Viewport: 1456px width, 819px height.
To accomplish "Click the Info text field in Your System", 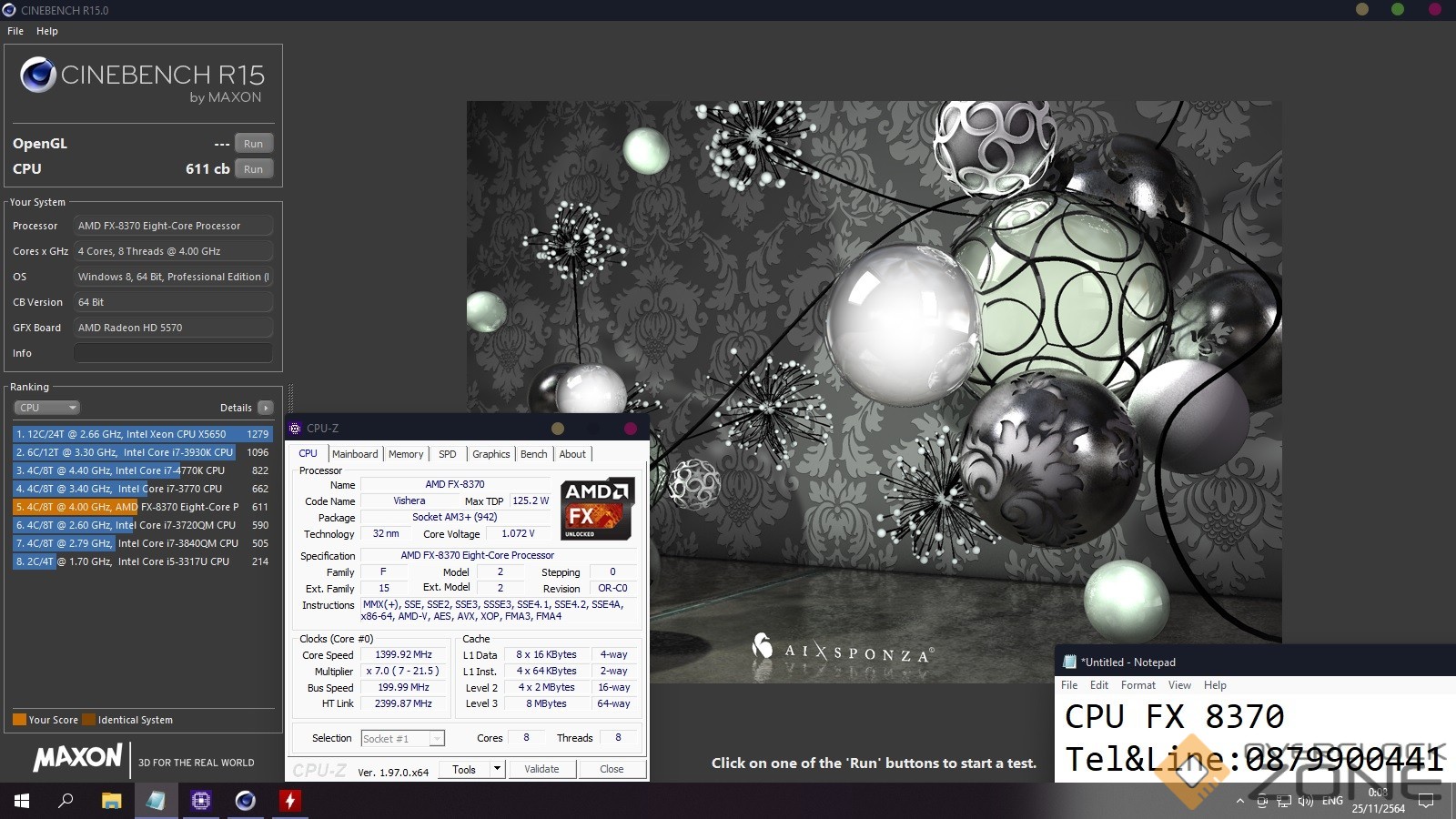I will [x=173, y=353].
